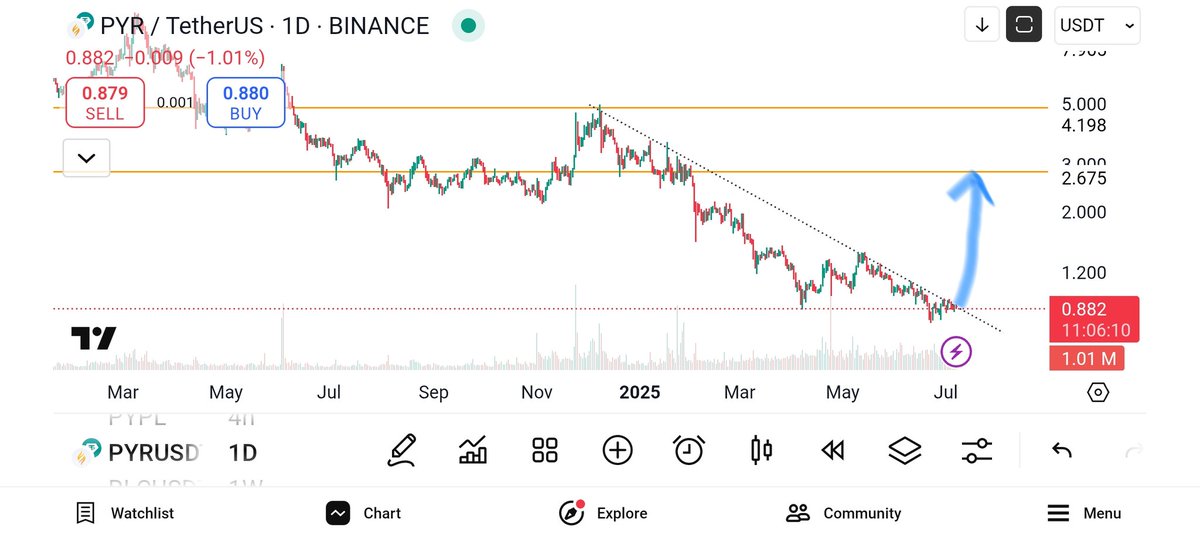
Task: Create an alert with alarm clock icon
Action: click(689, 451)
